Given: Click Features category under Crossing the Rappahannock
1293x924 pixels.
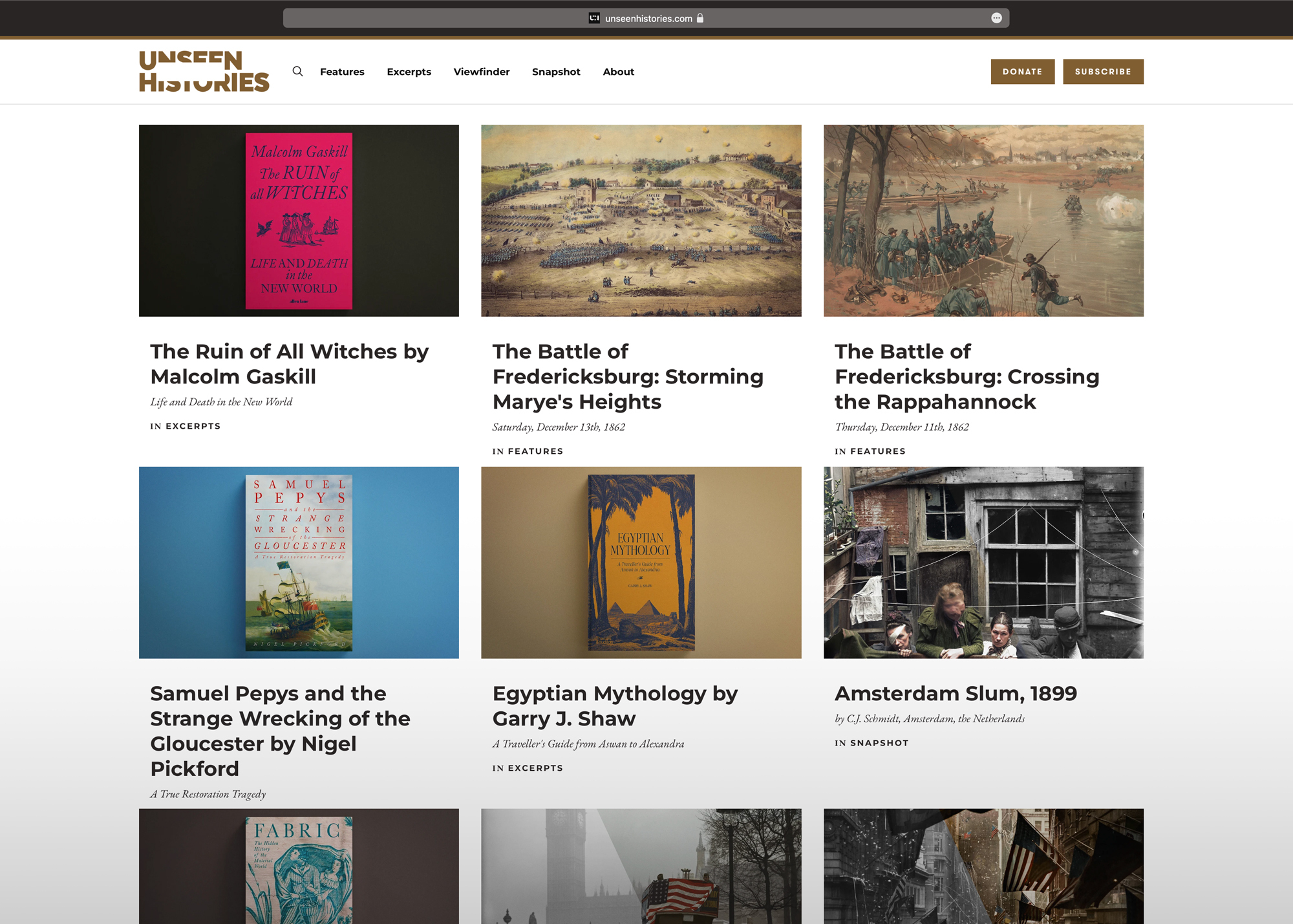Looking at the screenshot, I should click(878, 451).
